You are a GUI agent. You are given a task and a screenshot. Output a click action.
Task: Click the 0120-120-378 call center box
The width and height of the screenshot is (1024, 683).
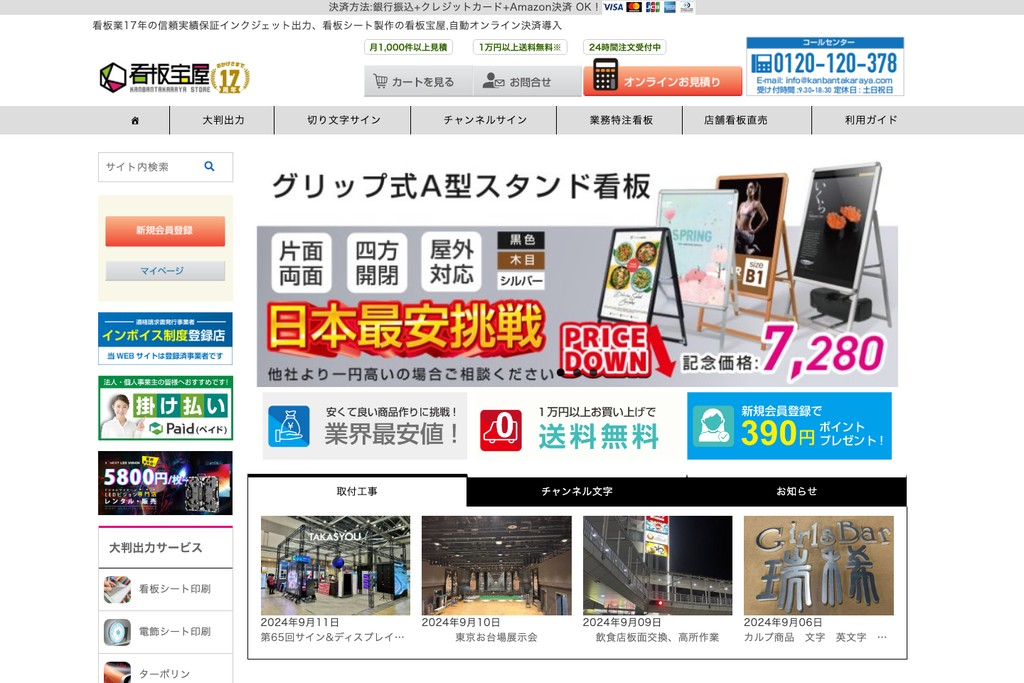[825, 67]
